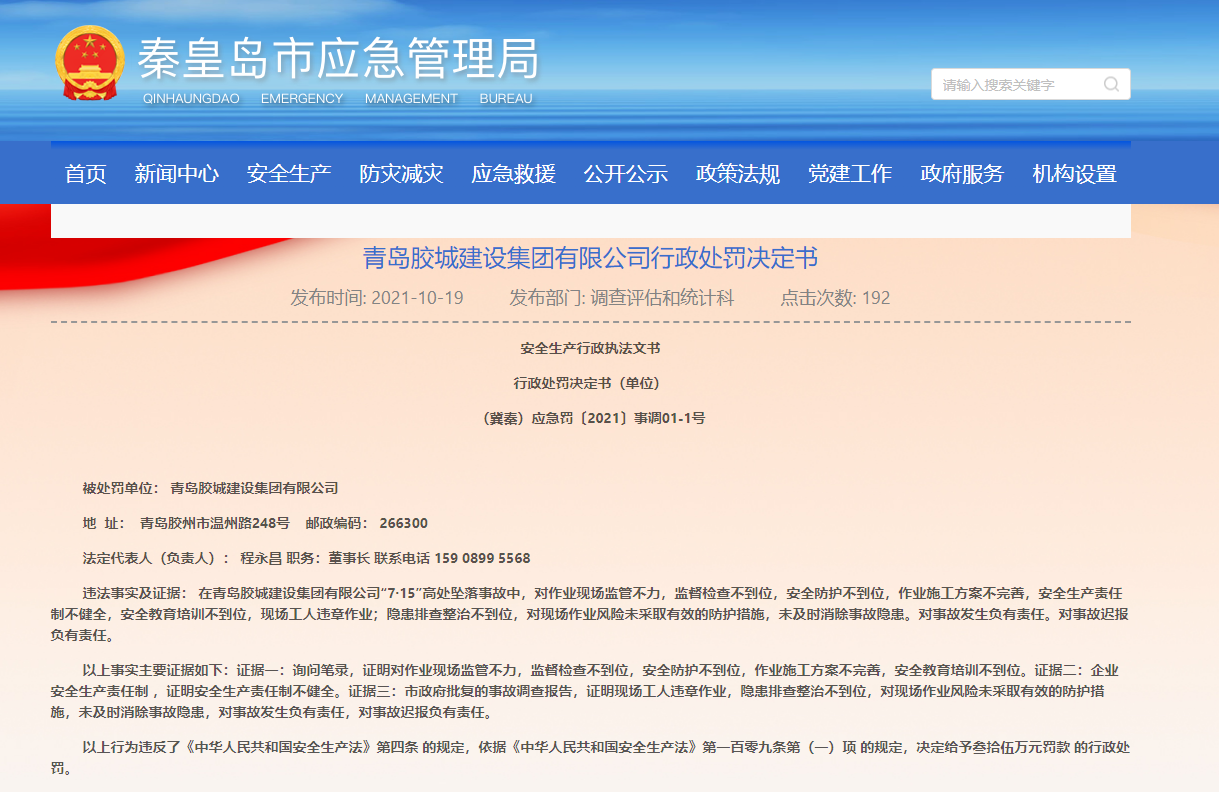The width and height of the screenshot is (1219, 792).
Task: Select the 安全生产 navigation item
Action: pyautogui.click(x=289, y=174)
